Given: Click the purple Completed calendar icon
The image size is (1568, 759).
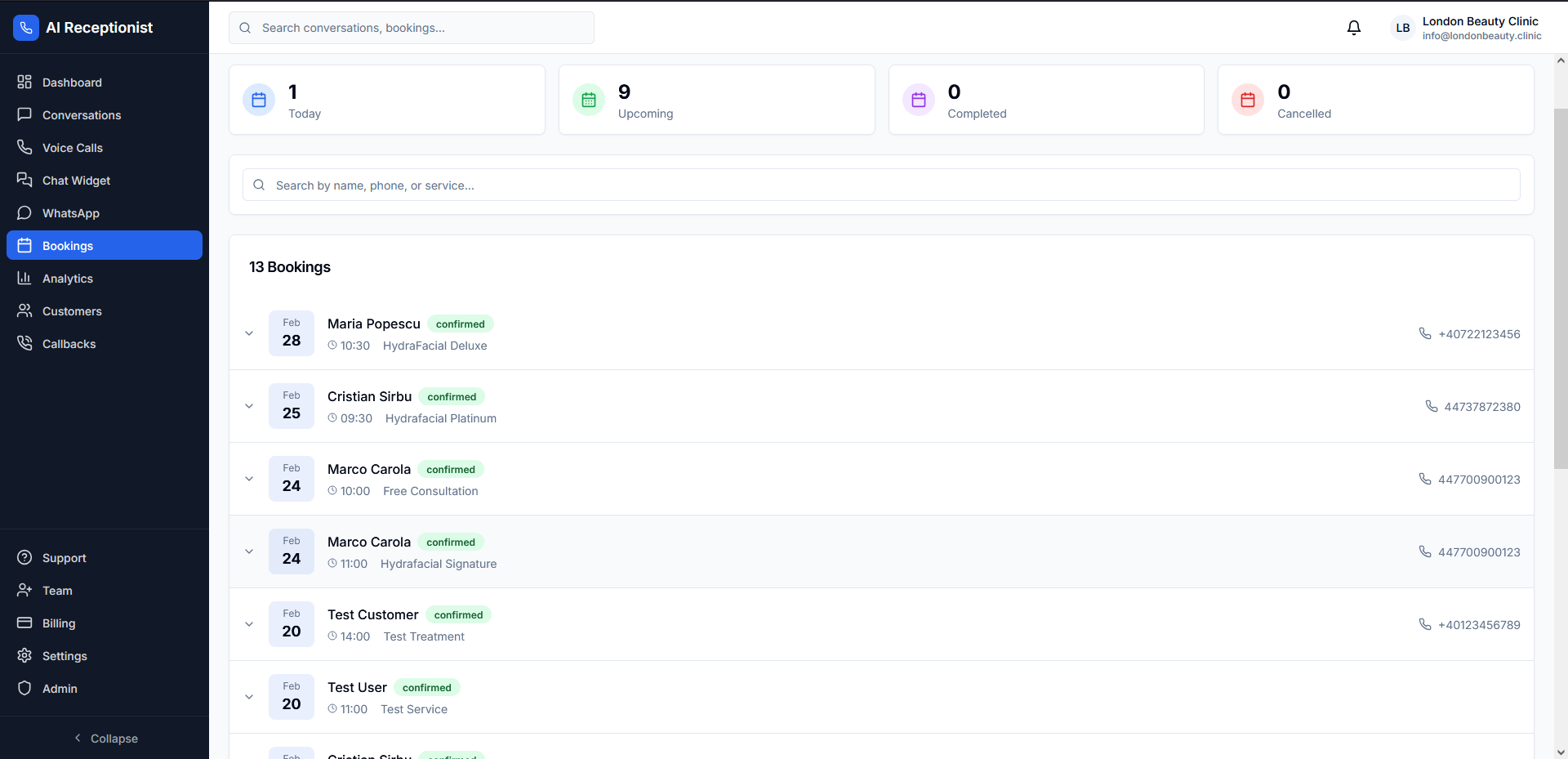Looking at the screenshot, I should (918, 100).
